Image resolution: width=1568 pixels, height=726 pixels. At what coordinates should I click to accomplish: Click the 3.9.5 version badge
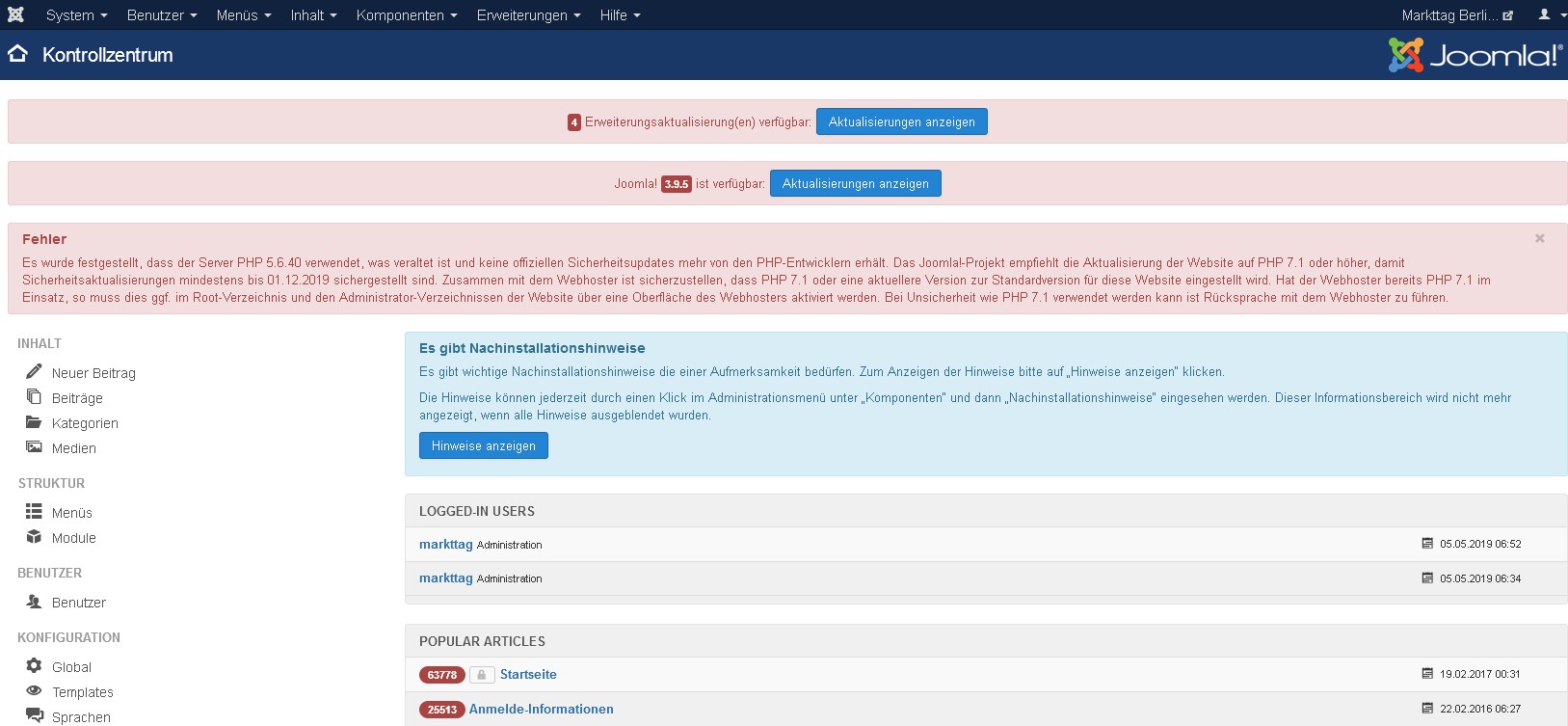pyautogui.click(x=677, y=184)
